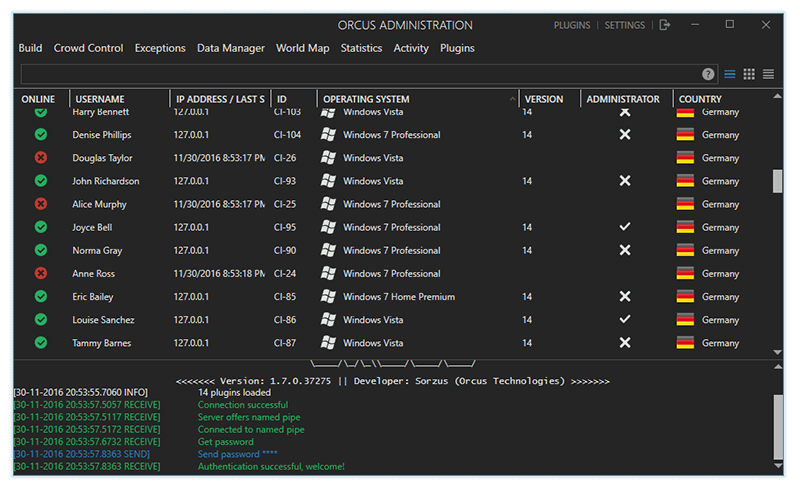Sort by the COUNTRY column header

pyautogui.click(x=700, y=99)
